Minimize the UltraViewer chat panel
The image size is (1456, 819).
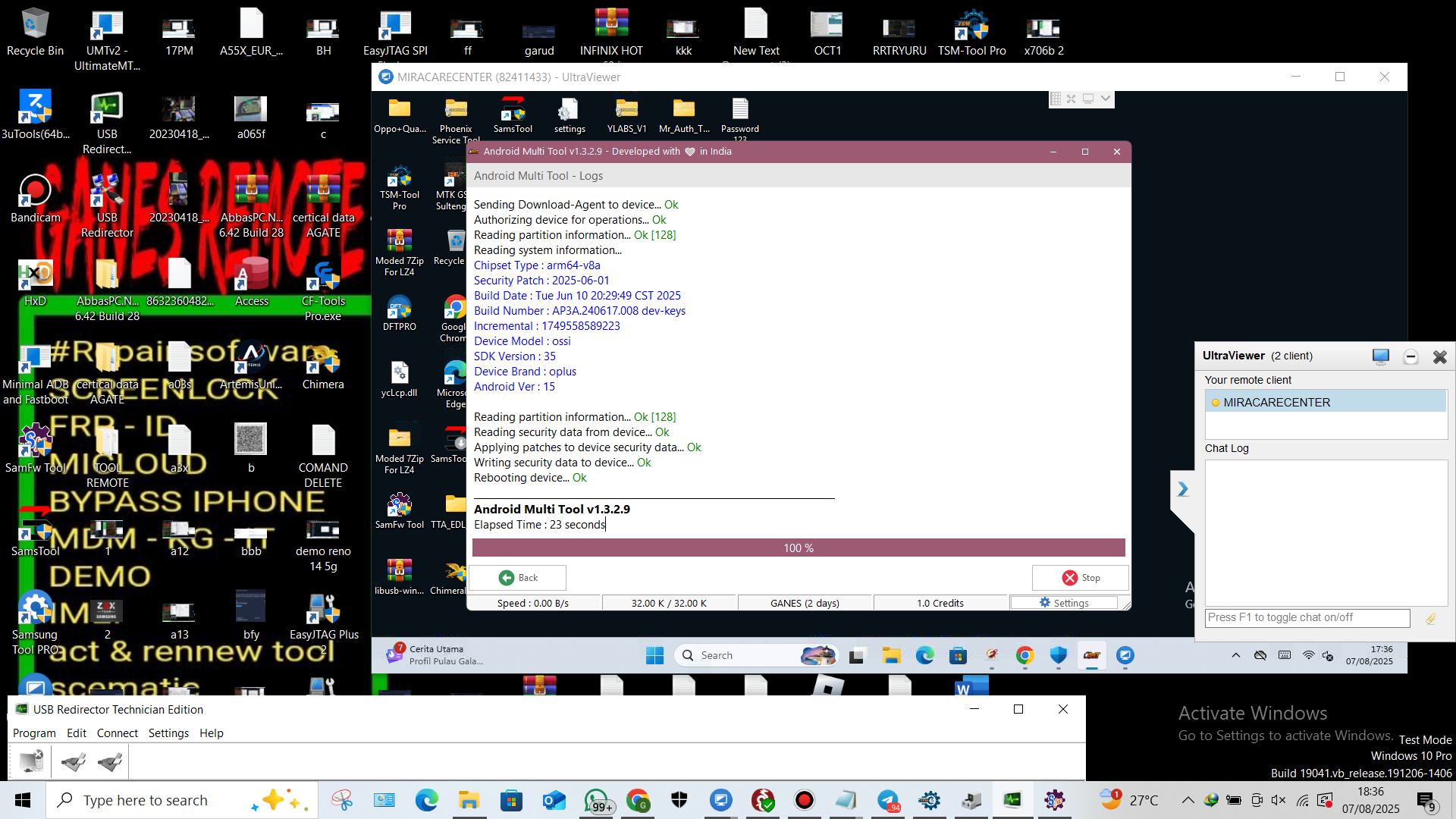click(x=1410, y=356)
